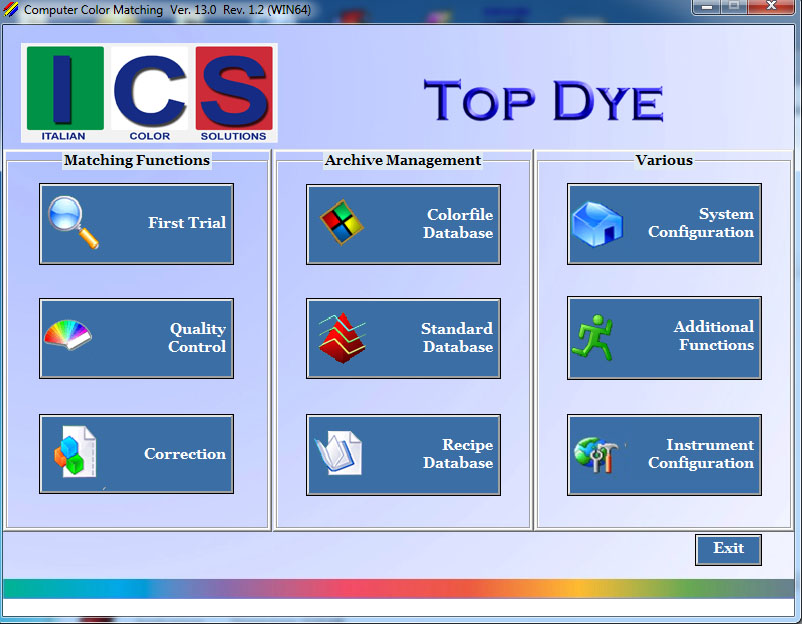Click the four-color tile Colorfile Database icon
Screen dimensions: 802x624
coord(342,222)
